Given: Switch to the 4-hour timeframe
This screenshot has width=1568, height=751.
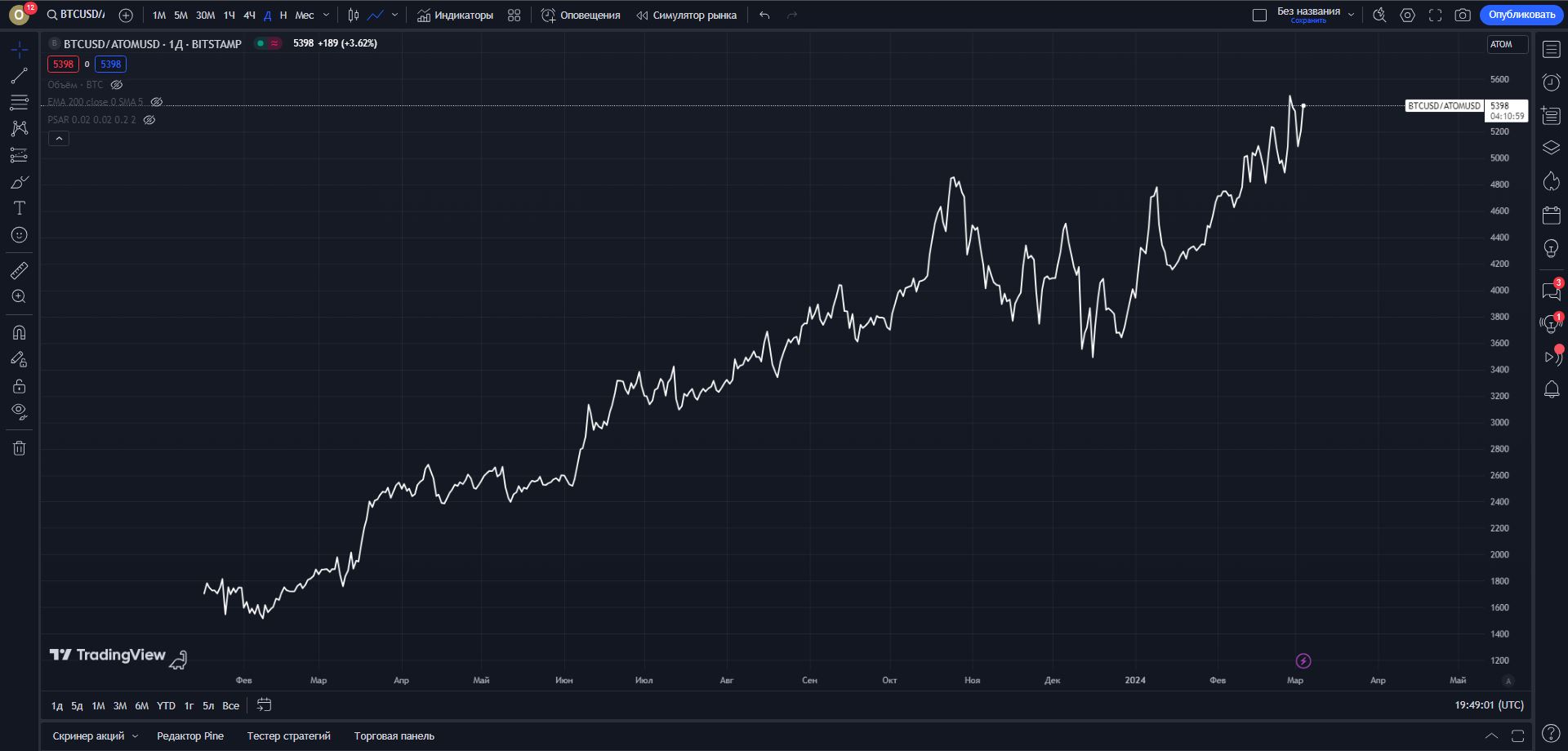Looking at the screenshot, I should coord(249,15).
